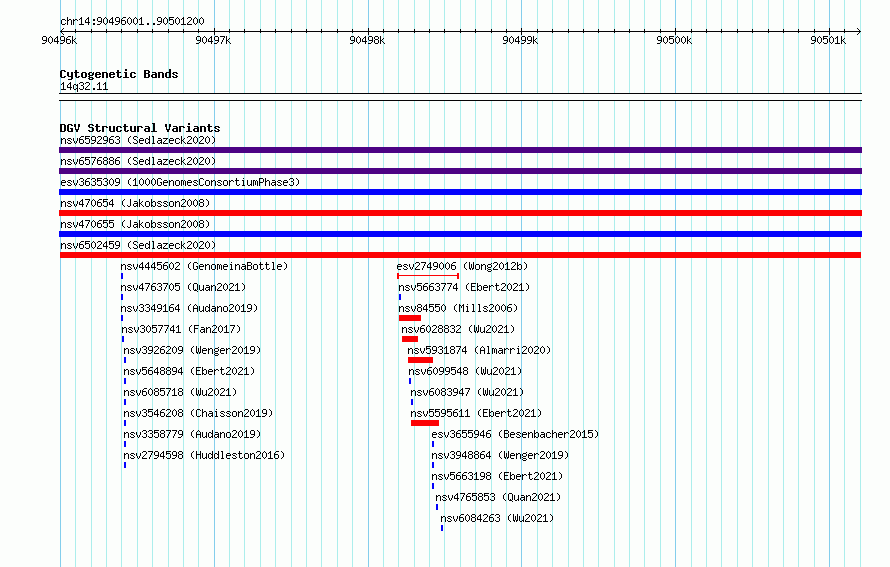This screenshot has height=567, width=890.
Task: Click the red bar under nsv6028832
Action: pos(410,339)
